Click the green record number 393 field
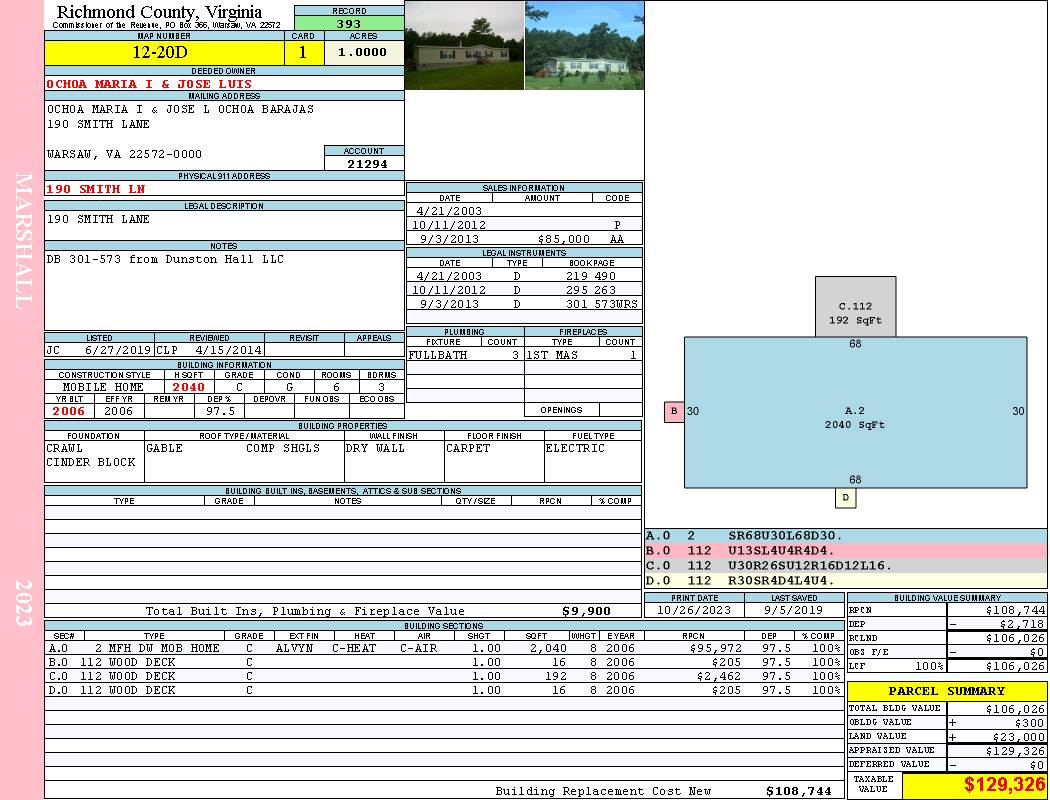Image resolution: width=1050 pixels, height=800 pixels. (x=349, y=24)
